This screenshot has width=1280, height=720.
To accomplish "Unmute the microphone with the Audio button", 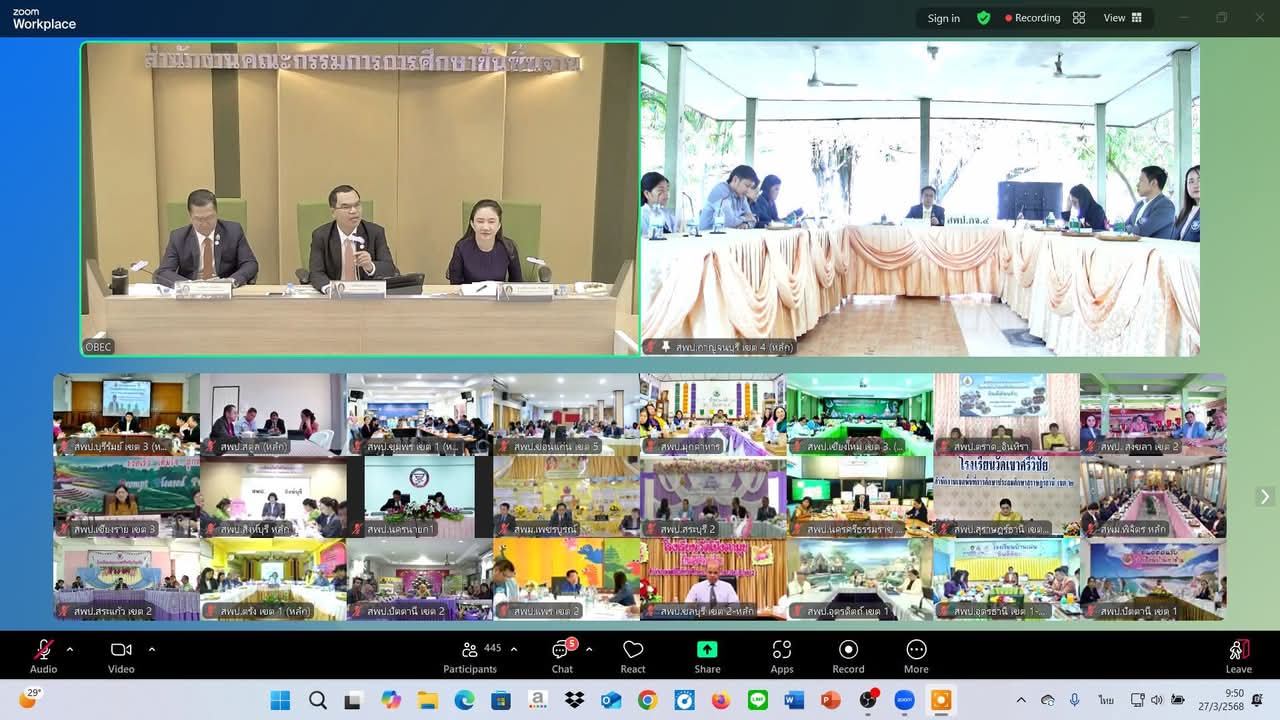I will pos(43,656).
